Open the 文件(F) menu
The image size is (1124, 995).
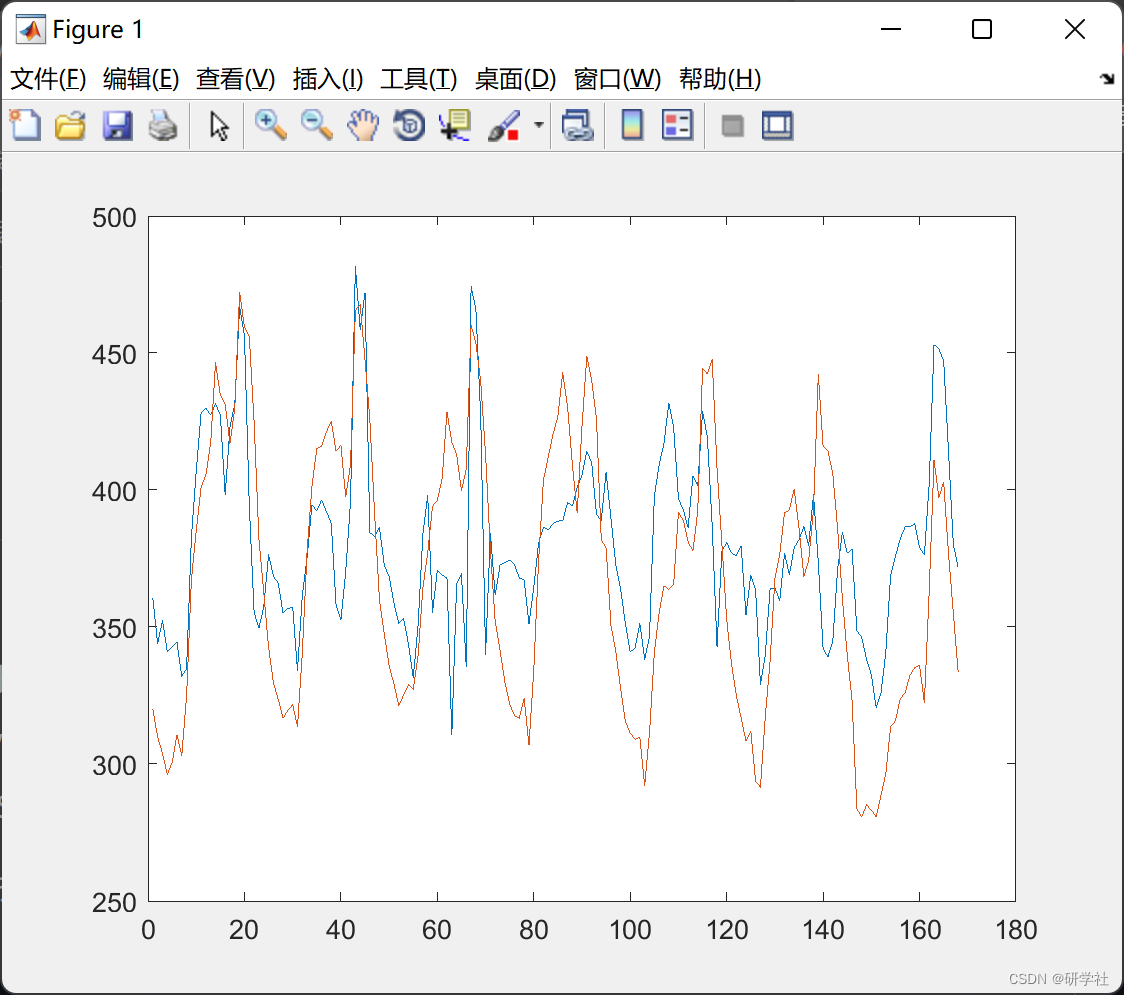48,78
